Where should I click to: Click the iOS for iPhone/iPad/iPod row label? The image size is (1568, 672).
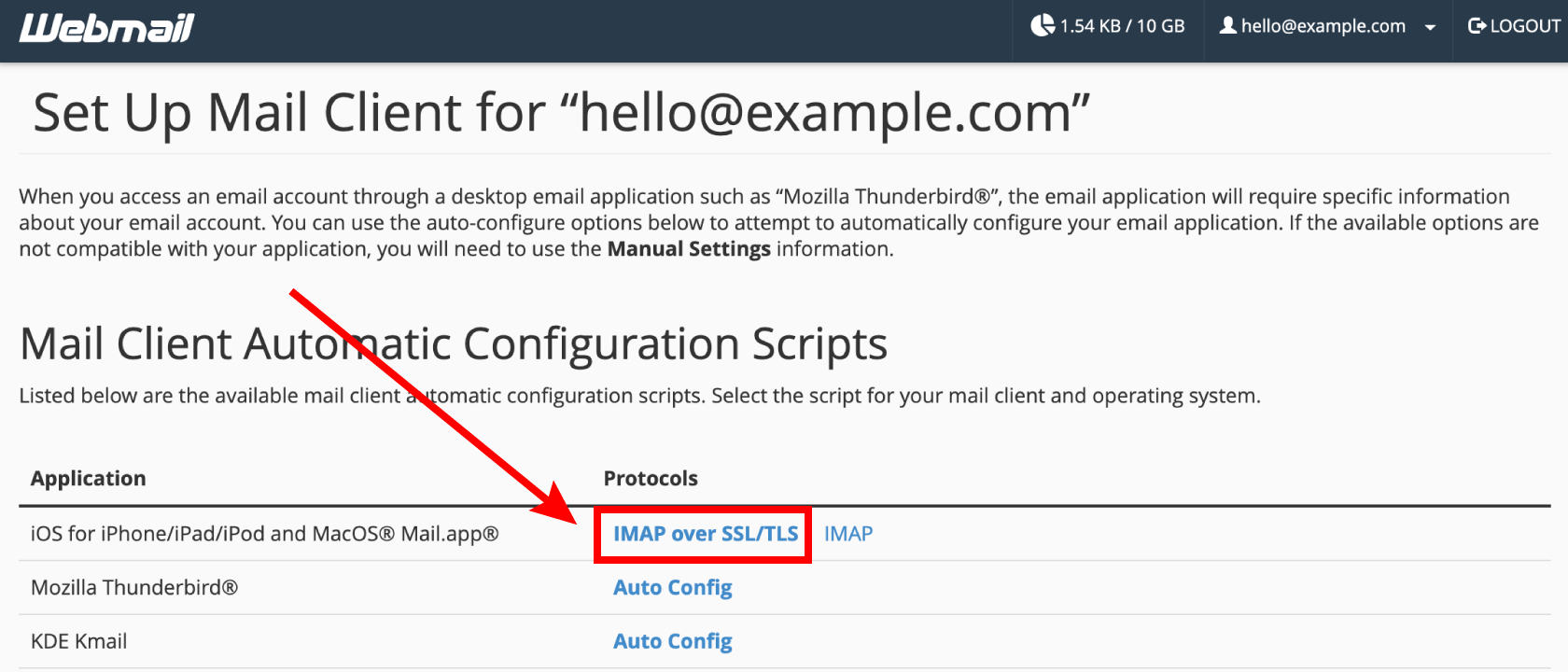click(265, 534)
